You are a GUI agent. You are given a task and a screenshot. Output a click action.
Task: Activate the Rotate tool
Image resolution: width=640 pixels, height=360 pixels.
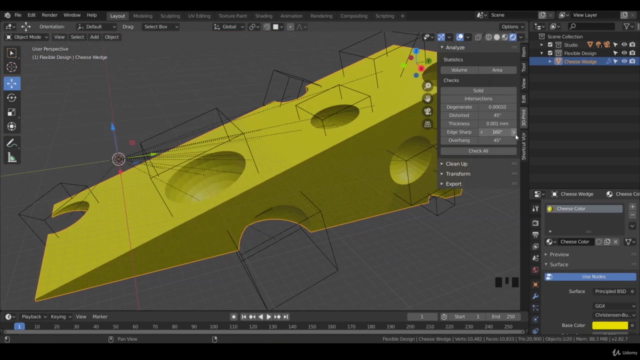tap(11, 98)
